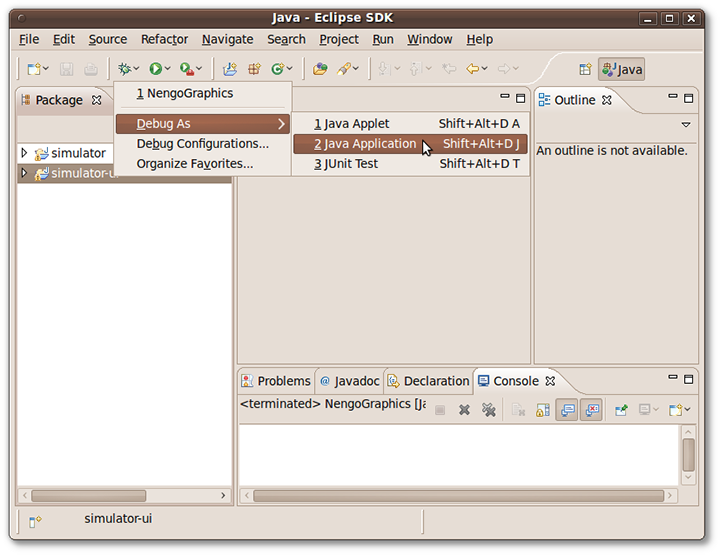720x555 pixels.
Task: Select the 1 NengoGraphics debug entry
Action: (202, 93)
